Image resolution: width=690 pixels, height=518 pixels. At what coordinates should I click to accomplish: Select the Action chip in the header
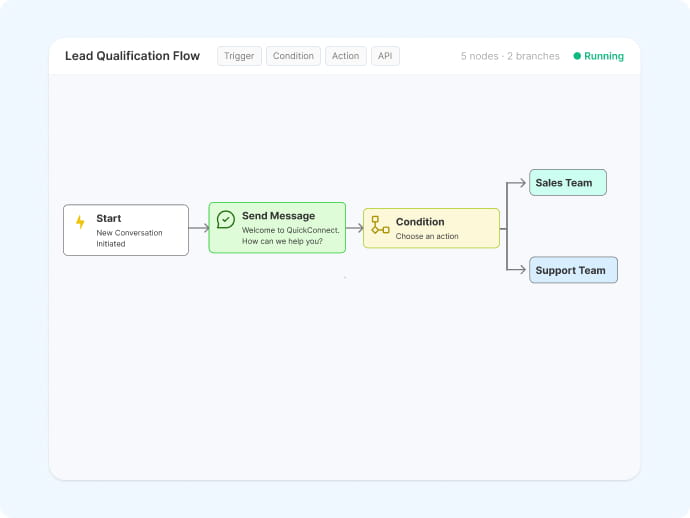(x=345, y=56)
